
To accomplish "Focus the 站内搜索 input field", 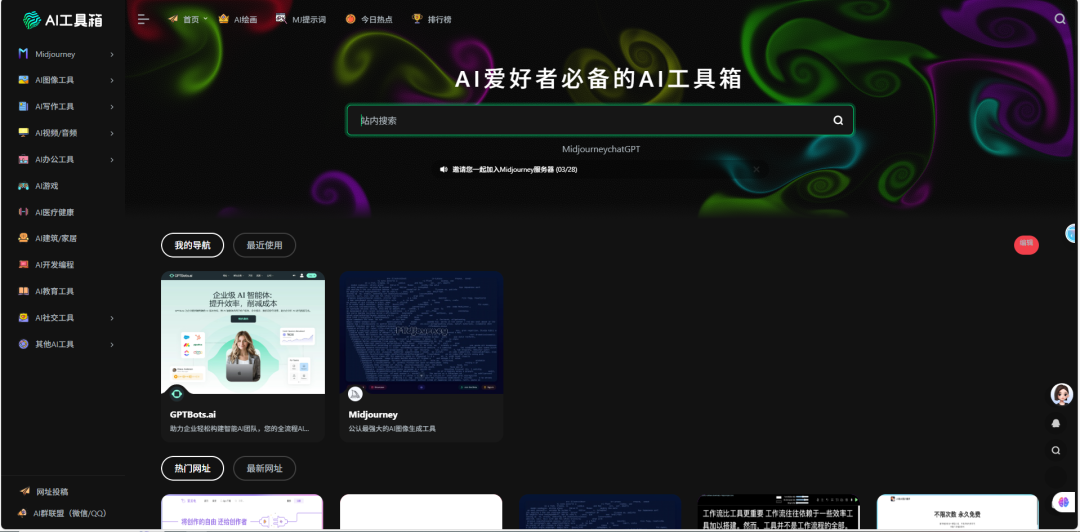I will point(590,120).
